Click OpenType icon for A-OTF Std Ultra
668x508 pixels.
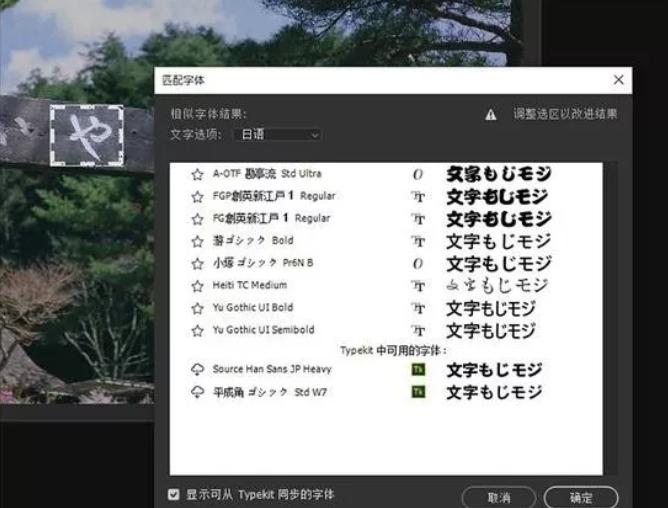[x=418, y=174]
